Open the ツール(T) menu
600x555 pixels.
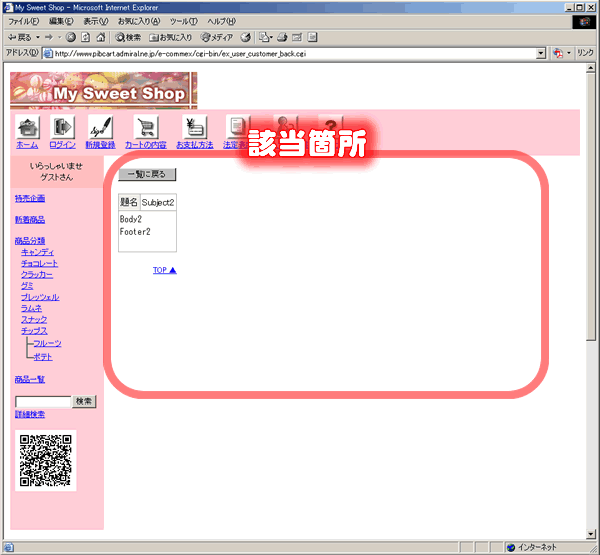184,21
